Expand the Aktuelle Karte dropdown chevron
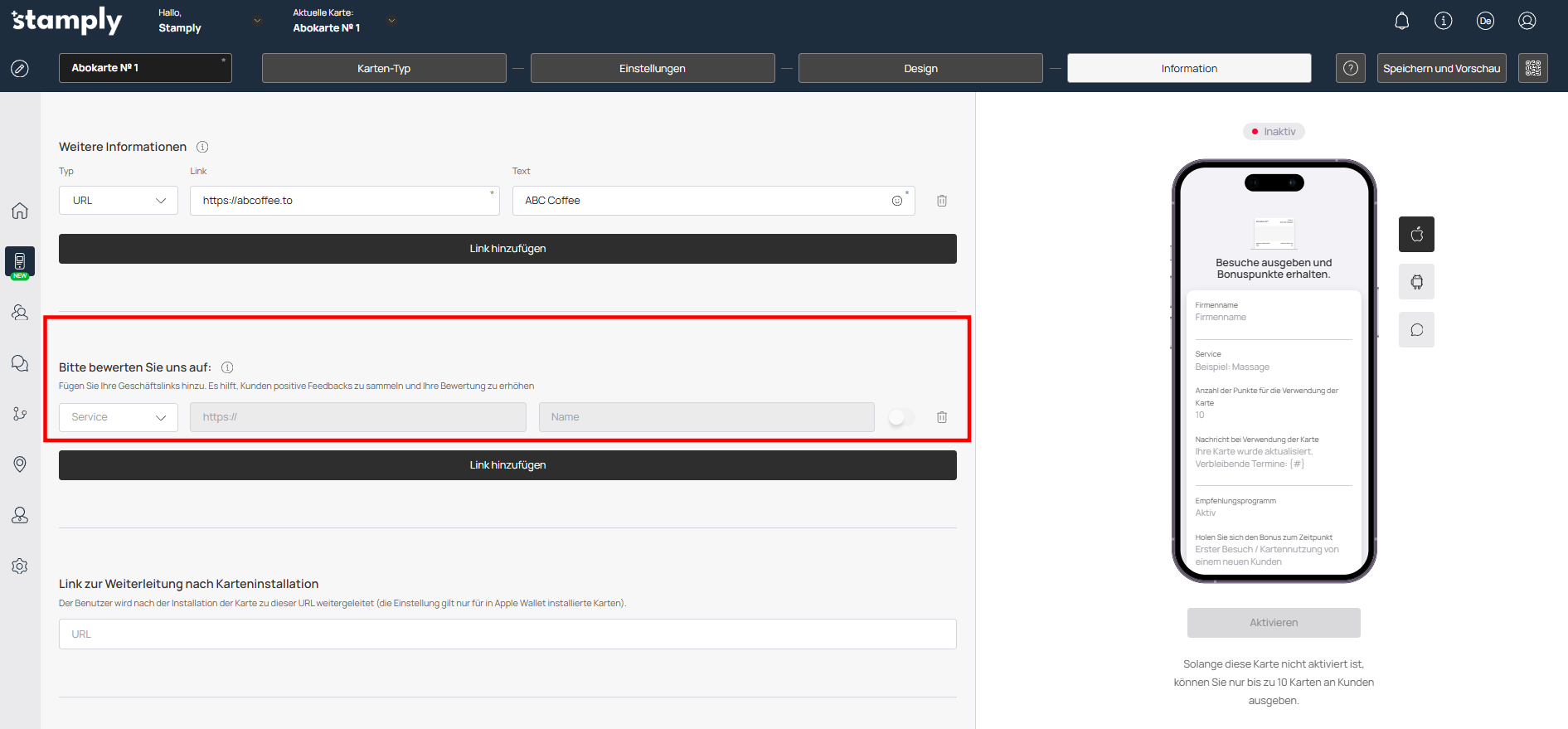 click(x=391, y=21)
